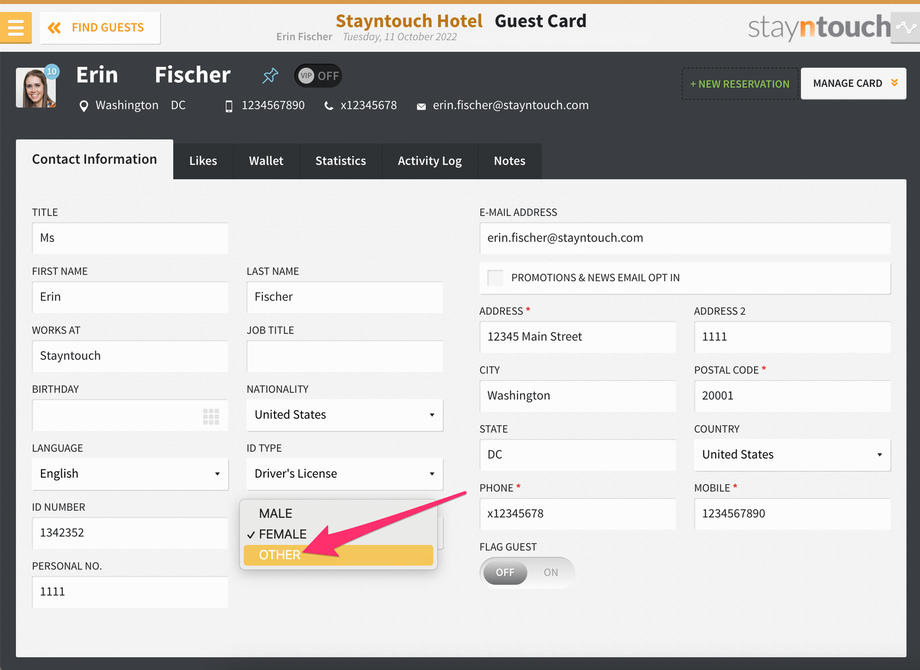This screenshot has width=920, height=670.
Task: Open the ID Type dropdown
Action: pyautogui.click(x=344, y=473)
